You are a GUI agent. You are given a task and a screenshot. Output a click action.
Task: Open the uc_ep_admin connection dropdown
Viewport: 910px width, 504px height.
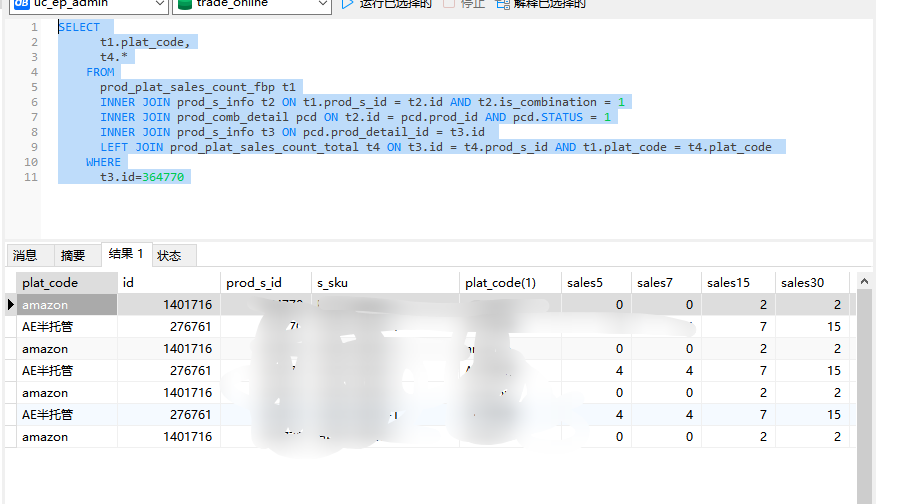coord(158,4)
